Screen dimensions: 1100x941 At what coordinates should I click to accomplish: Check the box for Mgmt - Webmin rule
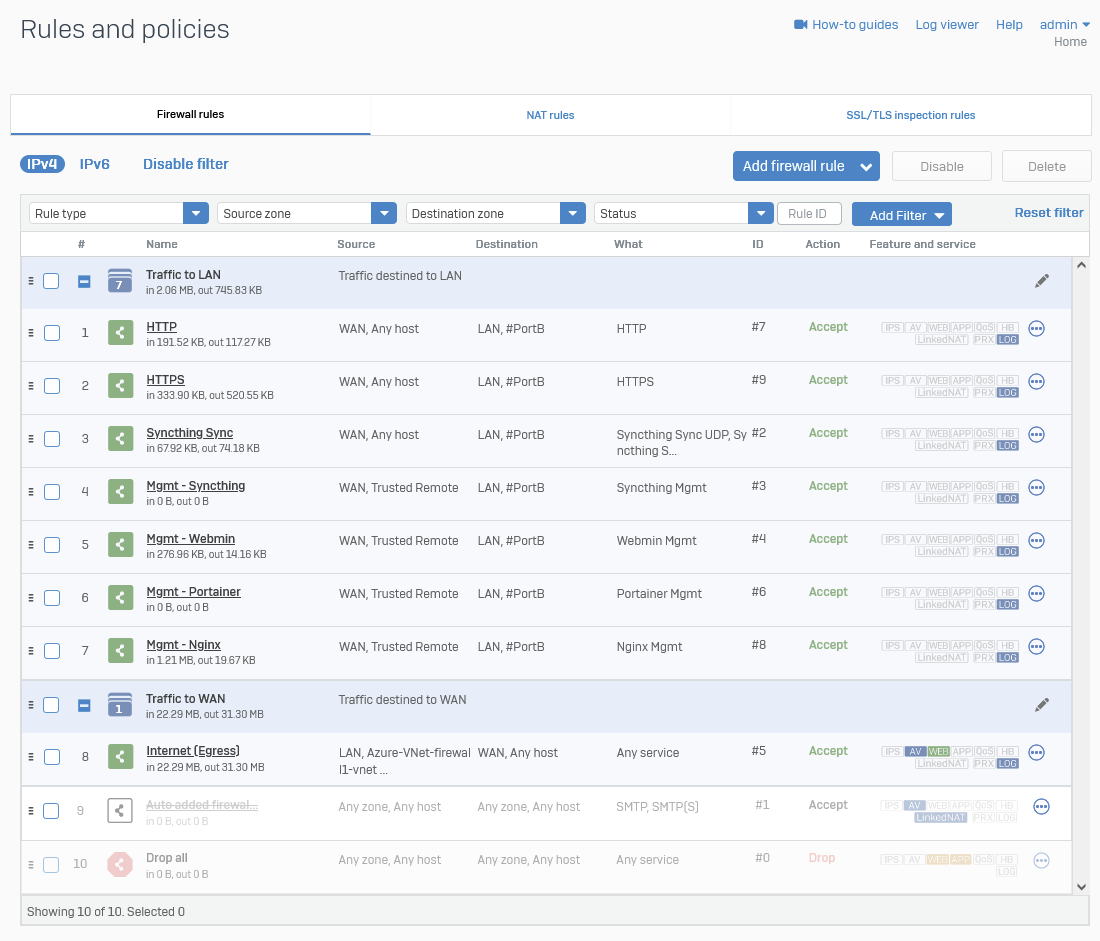(52, 545)
